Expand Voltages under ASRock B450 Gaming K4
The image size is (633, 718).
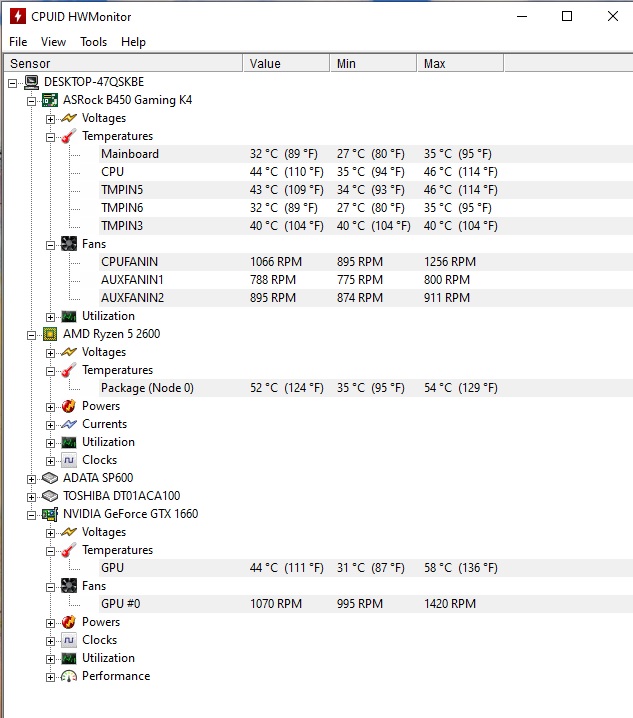pyautogui.click(x=50, y=118)
